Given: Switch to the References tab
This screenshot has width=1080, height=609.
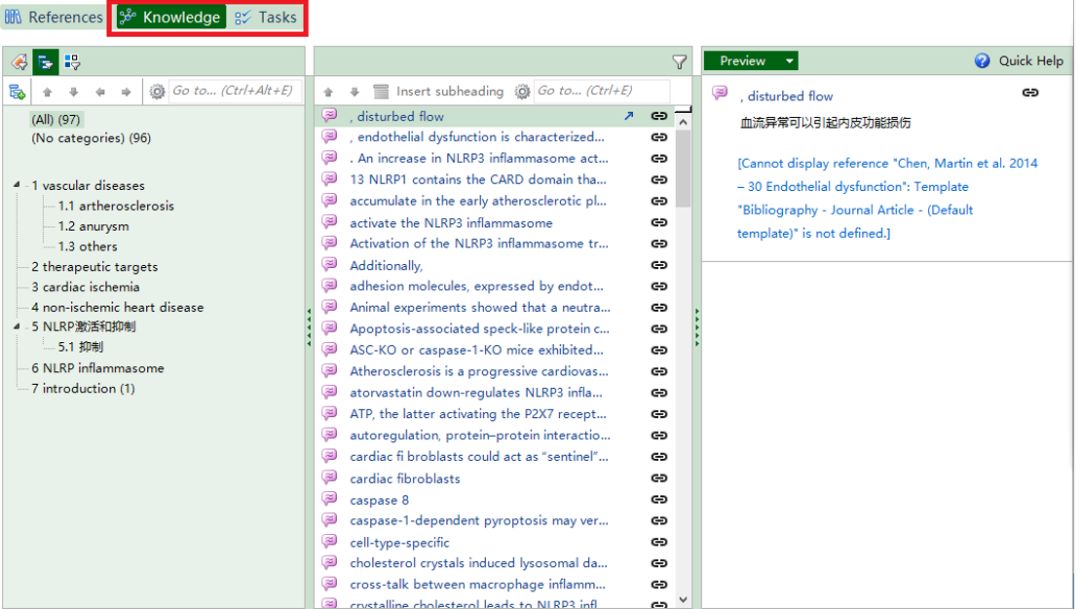Looking at the screenshot, I should 54,17.
